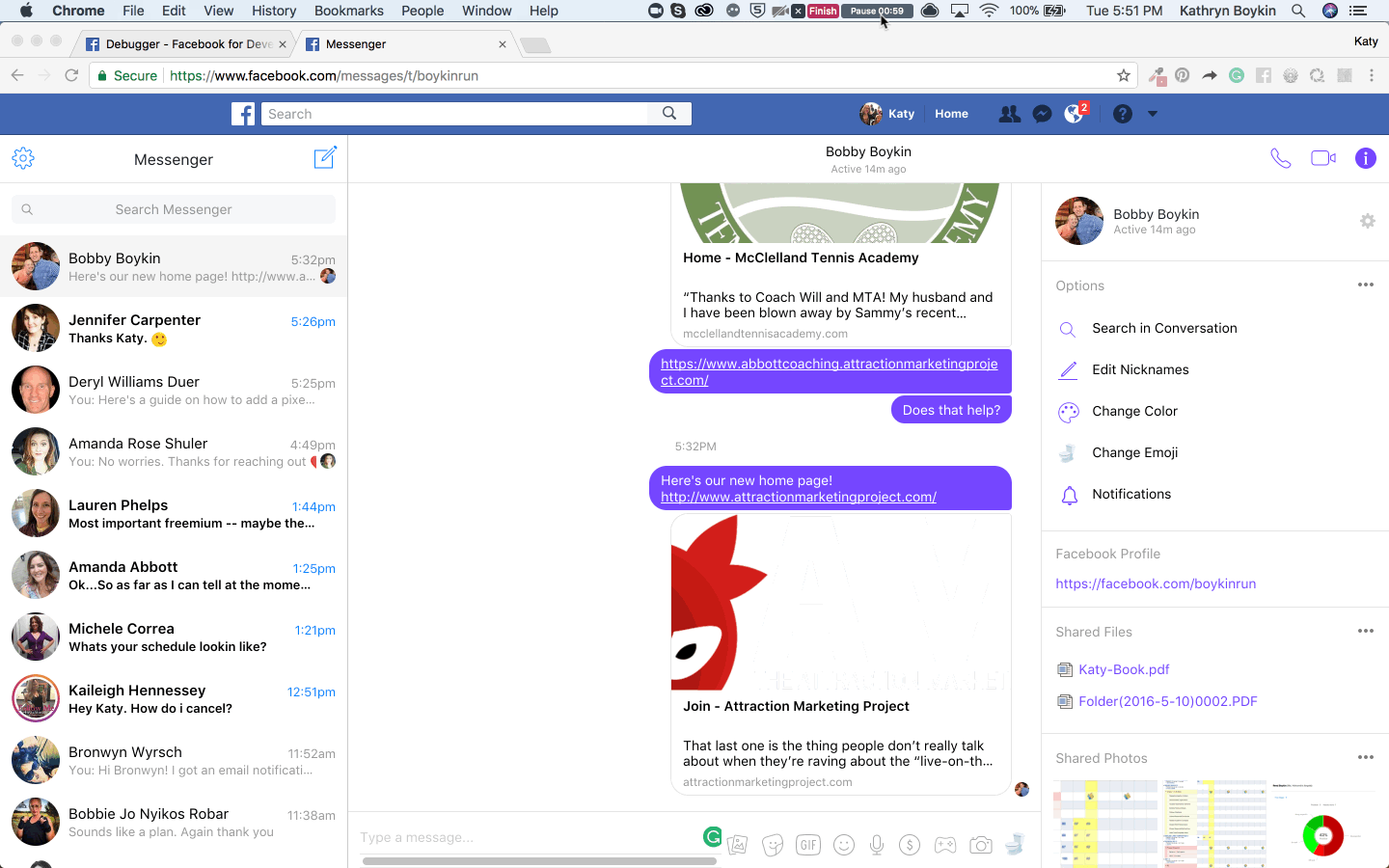Open the gear beside Bobby Boykin's profile
Viewport: 1389px width, 868px height.
click(x=1367, y=221)
